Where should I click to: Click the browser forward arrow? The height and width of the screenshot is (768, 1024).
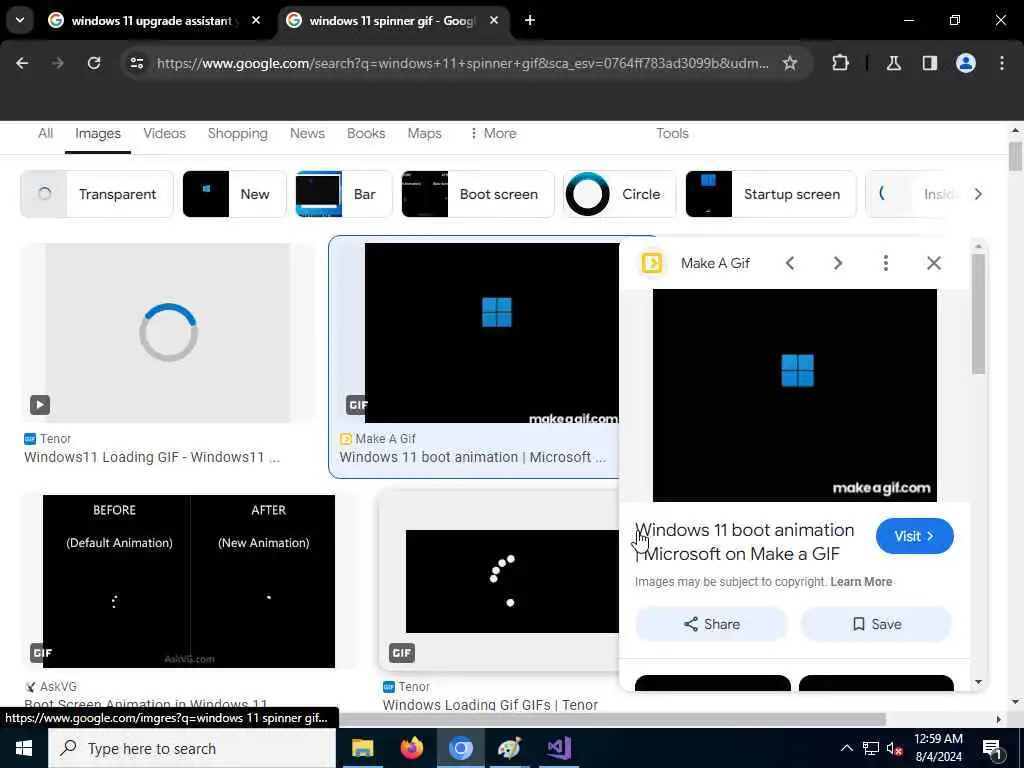(x=57, y=63)
